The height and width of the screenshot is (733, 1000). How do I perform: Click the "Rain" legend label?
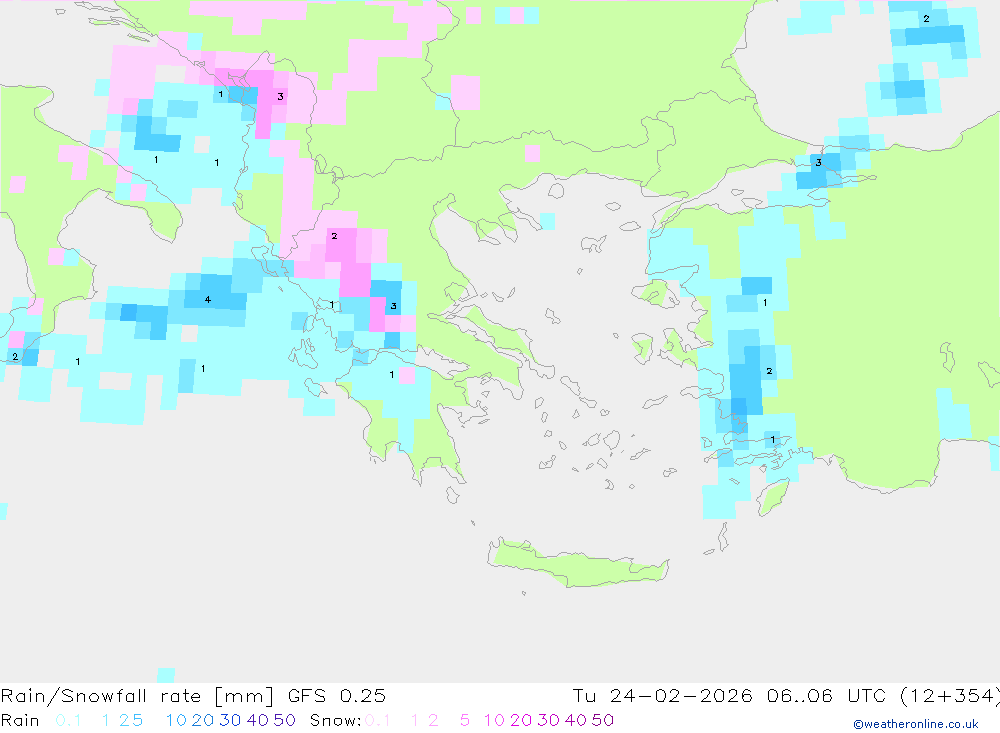(x=20, y=720)
